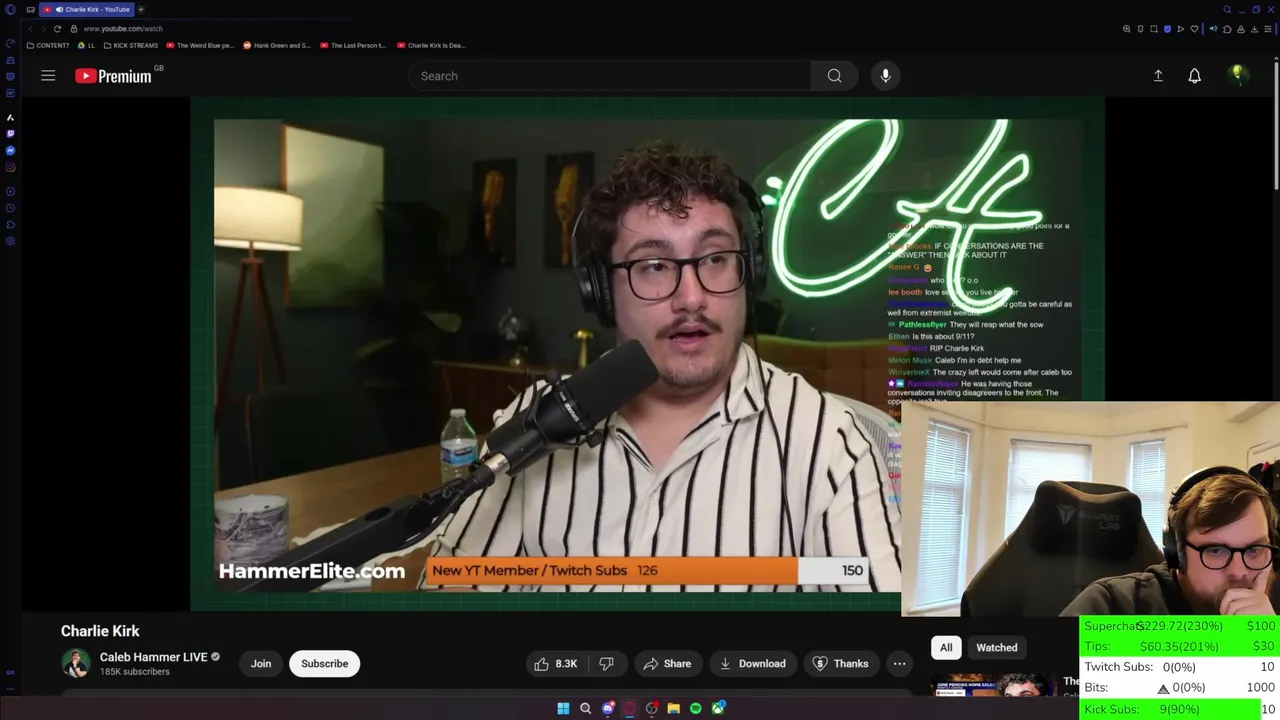This screenshot has width=1280, height=720.
Task: Go back in browser history
Action: (x=30, y=29)
